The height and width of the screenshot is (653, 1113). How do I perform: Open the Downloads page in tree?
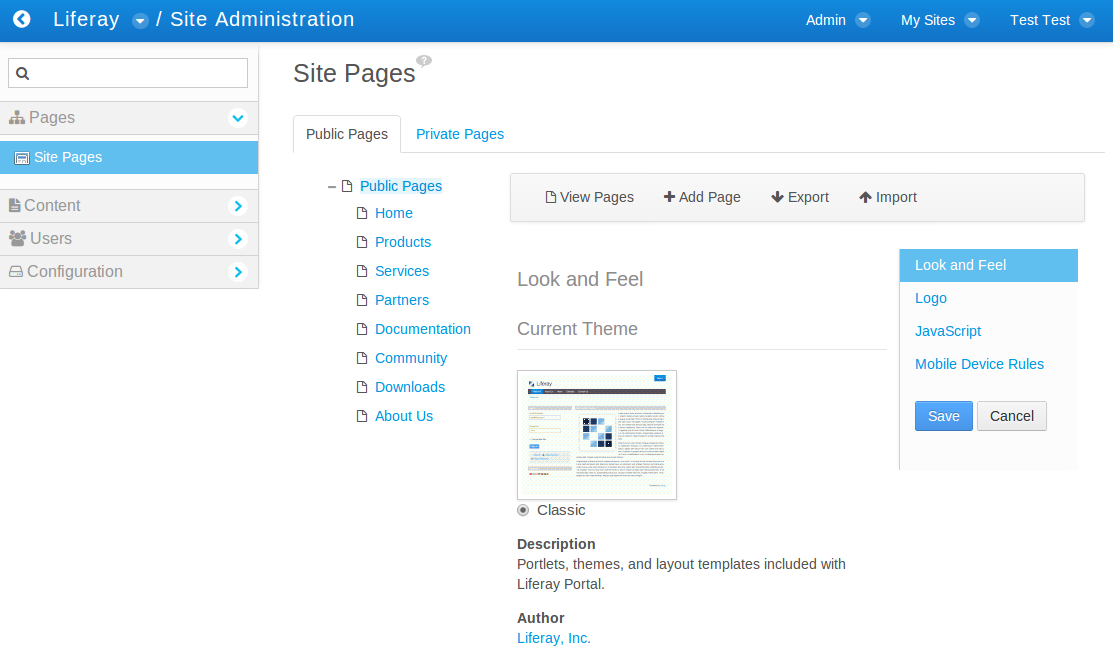pos(410,387)
